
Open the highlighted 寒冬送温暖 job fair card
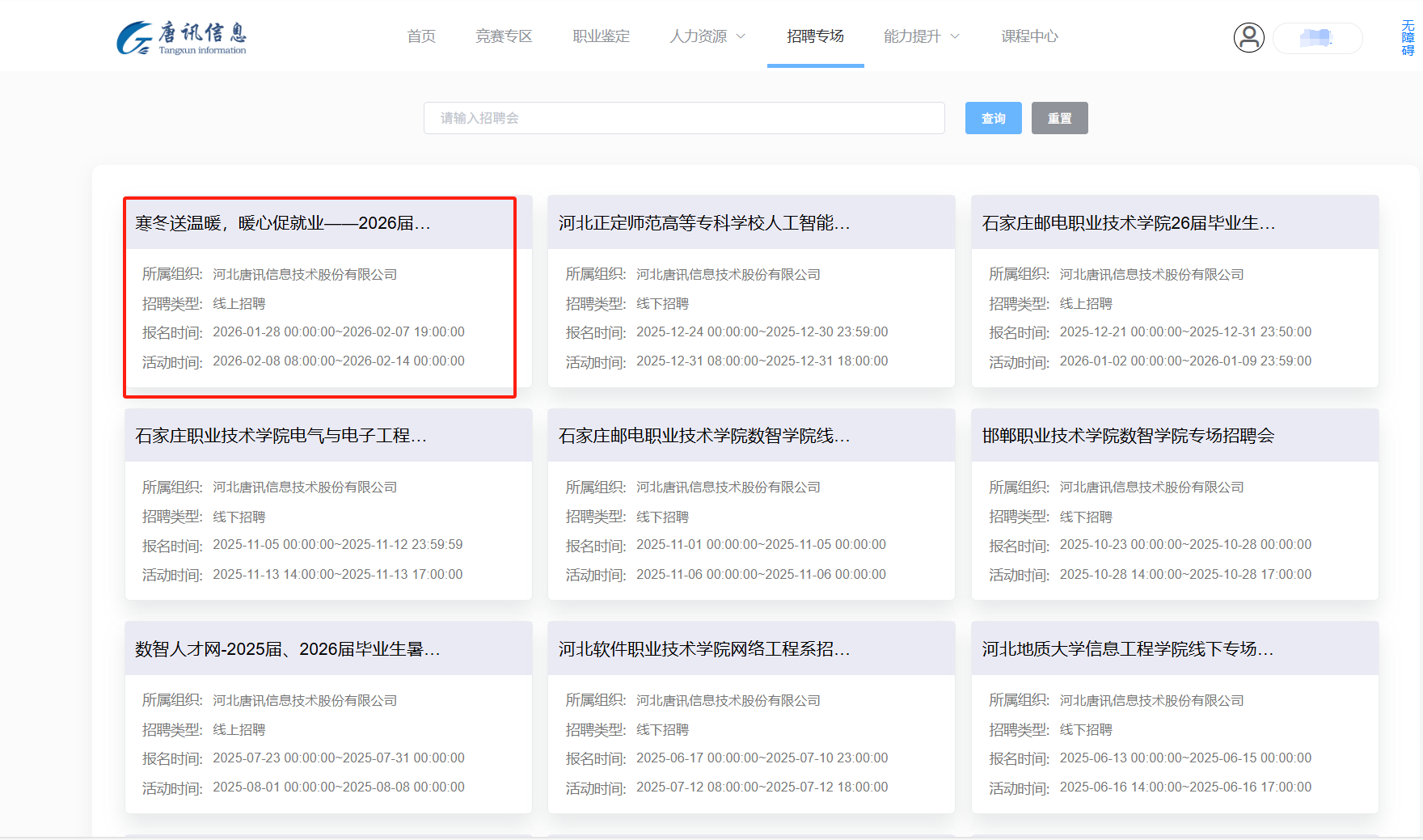[319, 295]
